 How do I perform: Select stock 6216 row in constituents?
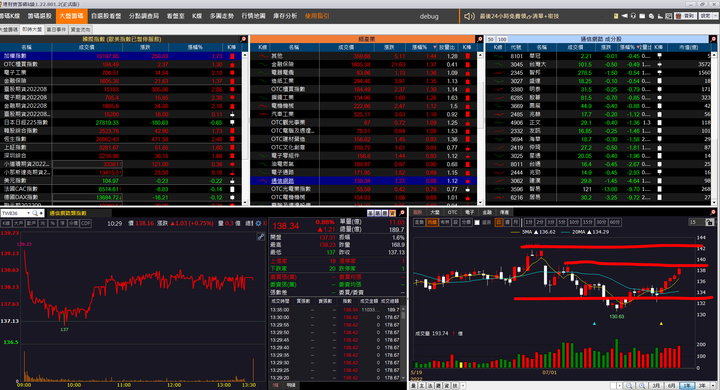click(599, 198)
